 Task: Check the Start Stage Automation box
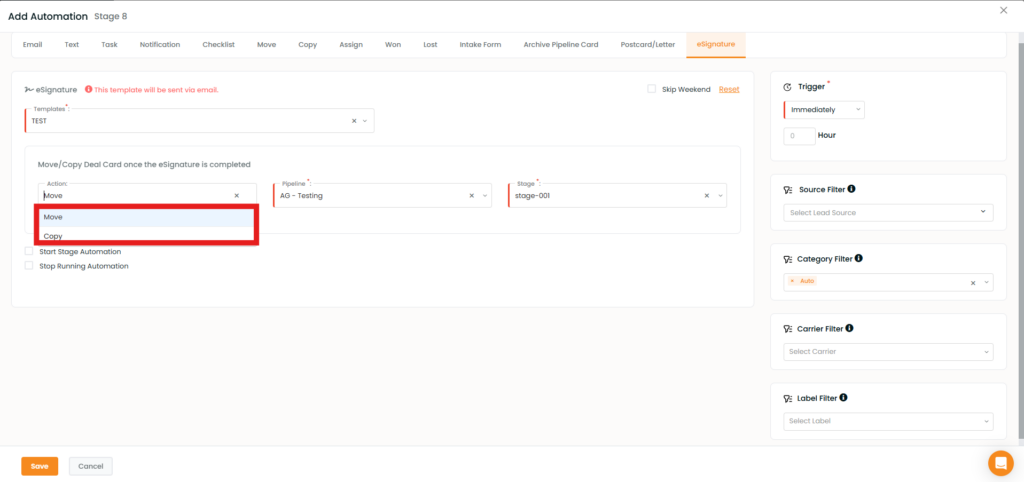29,252
